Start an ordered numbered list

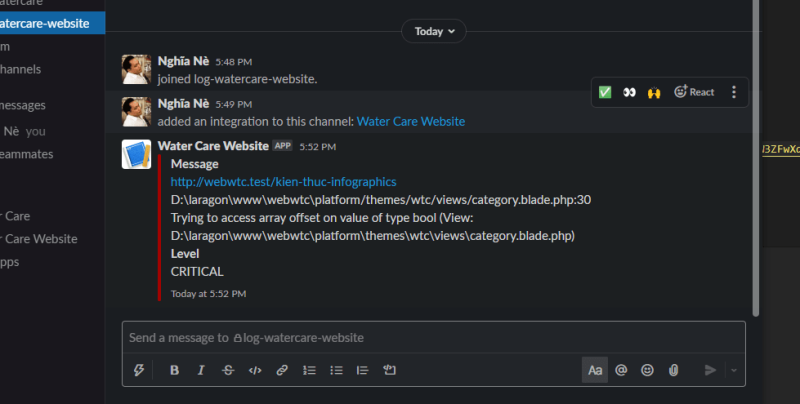(x=309, y=370)
